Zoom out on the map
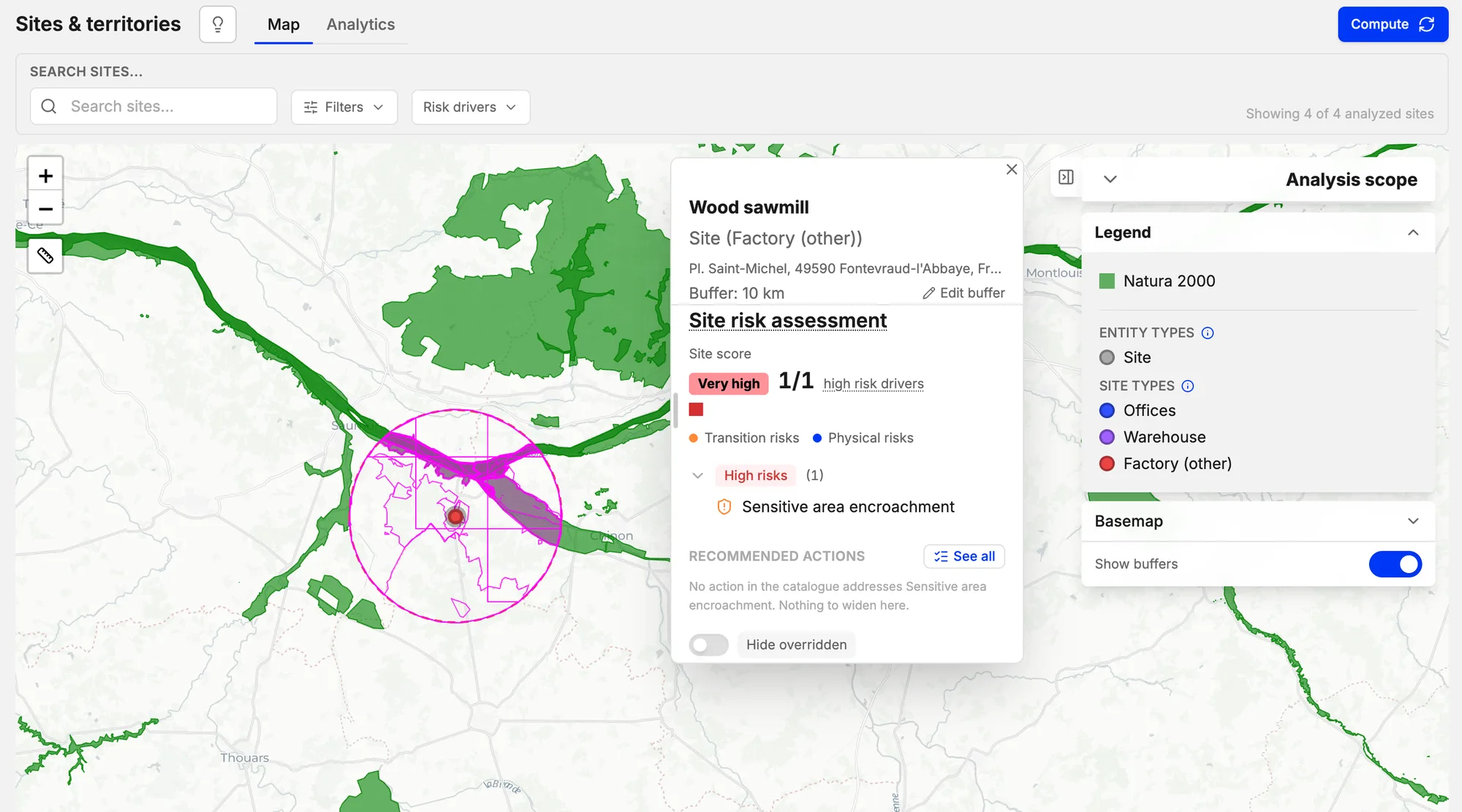This screenshot has height=812, width=1462. click(x=45, y=209)
